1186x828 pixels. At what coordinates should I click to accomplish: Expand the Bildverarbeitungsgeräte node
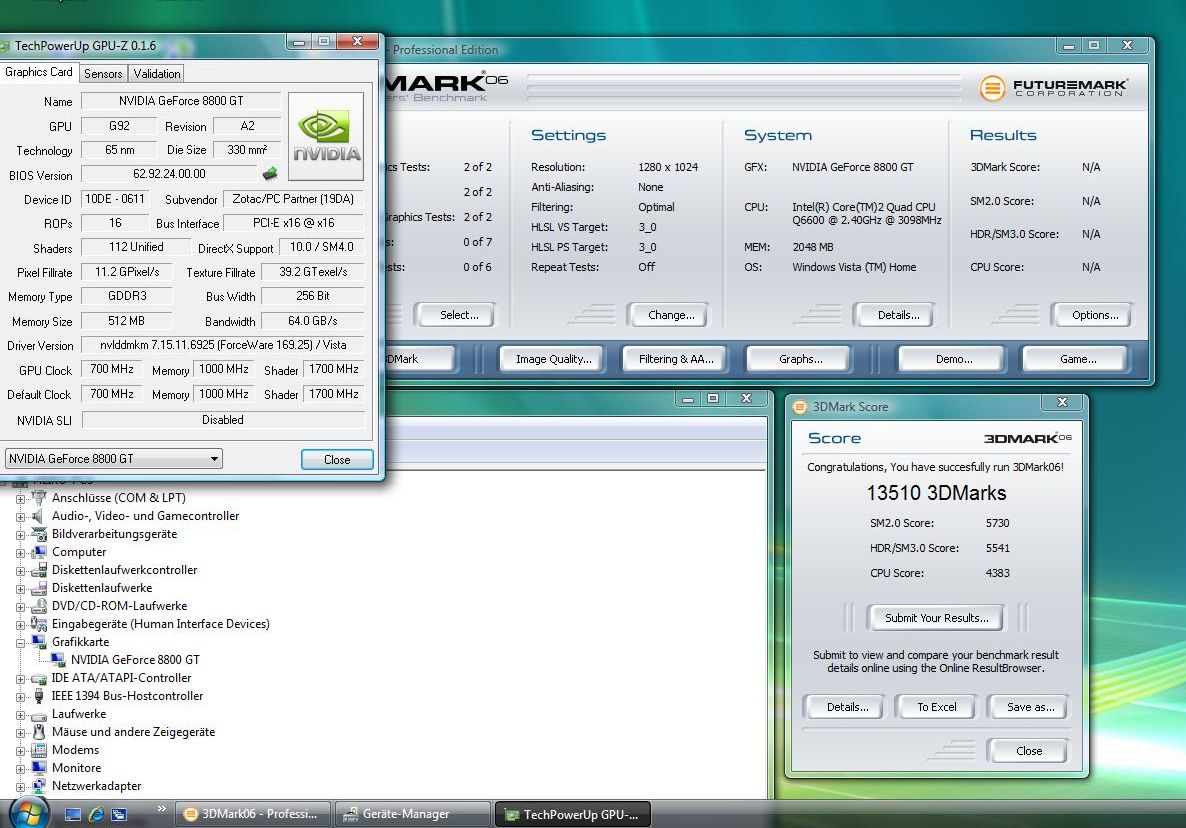pyautogui.click(x=20, y=535)
